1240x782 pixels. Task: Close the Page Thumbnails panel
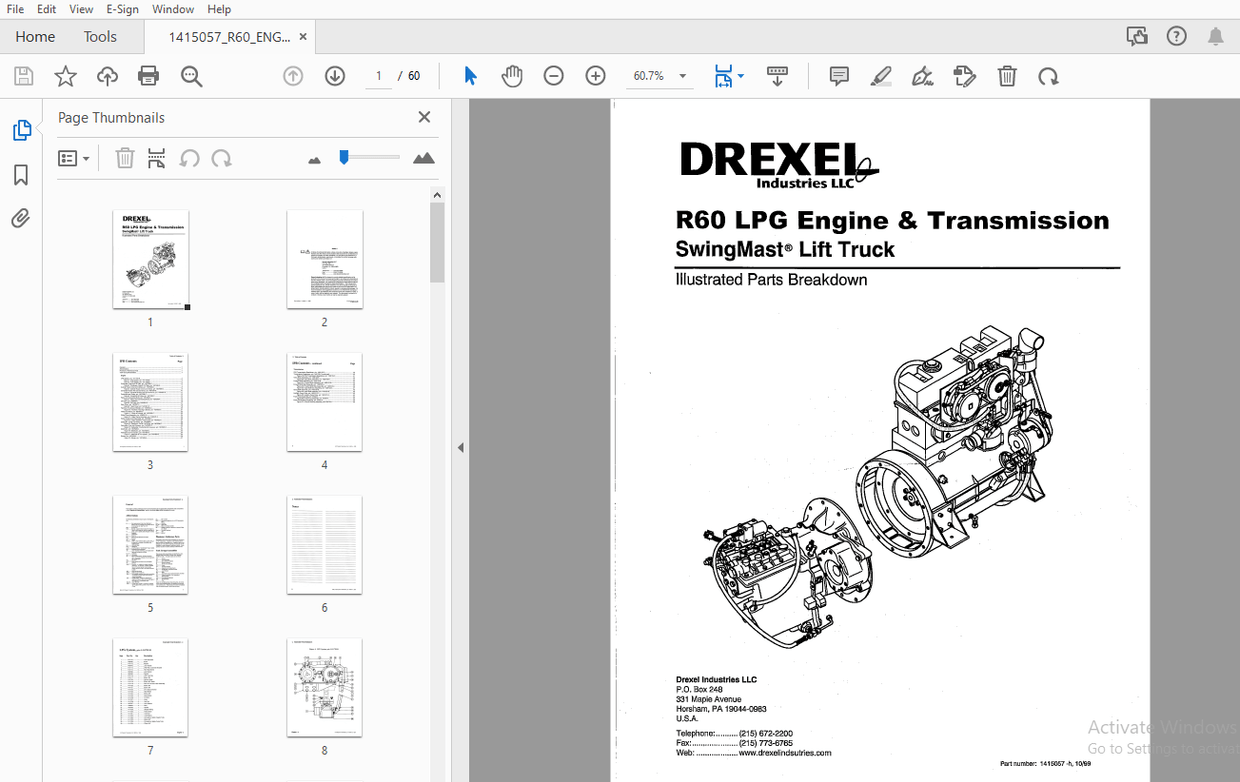pos(424,117)
